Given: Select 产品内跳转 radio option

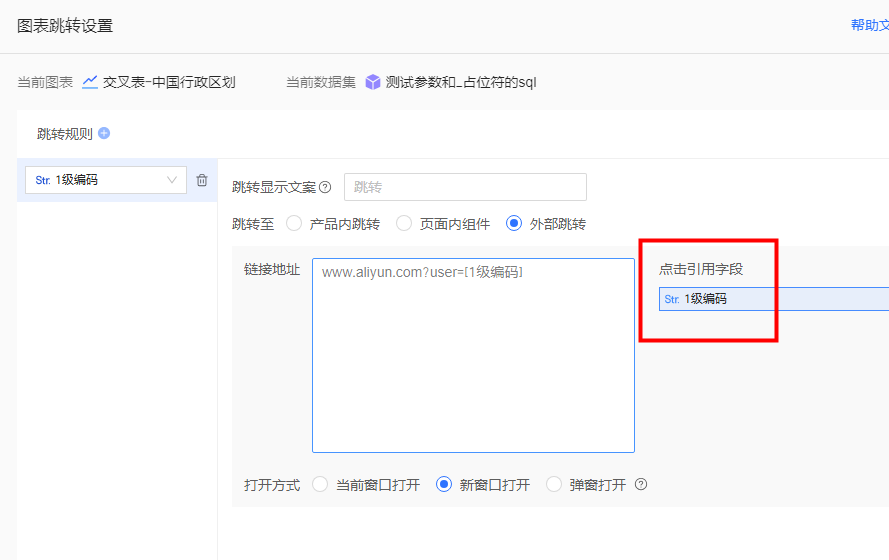Looking at the screenshot, I should [294, 224].
